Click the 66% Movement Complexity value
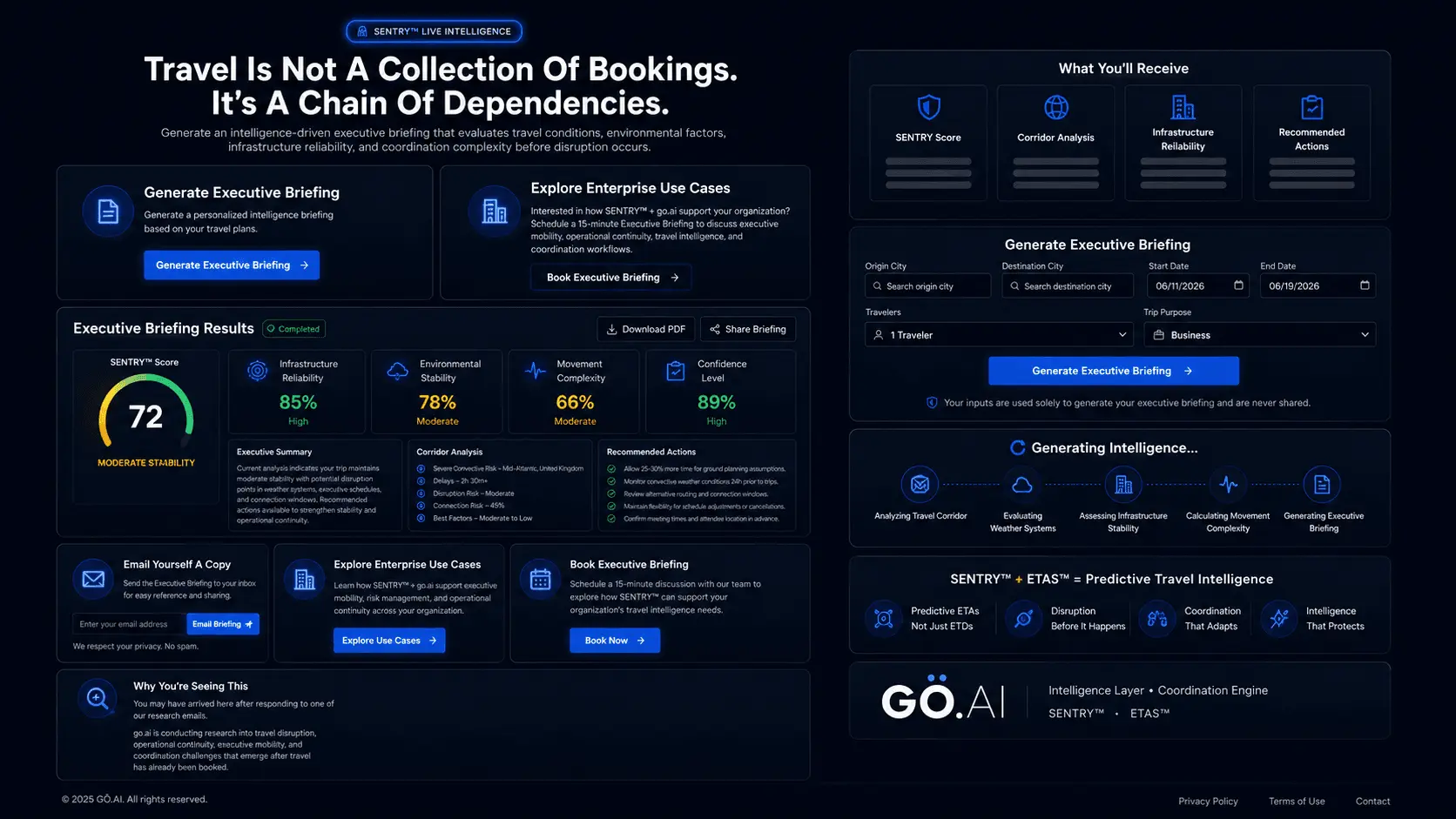 coord(575,402)
